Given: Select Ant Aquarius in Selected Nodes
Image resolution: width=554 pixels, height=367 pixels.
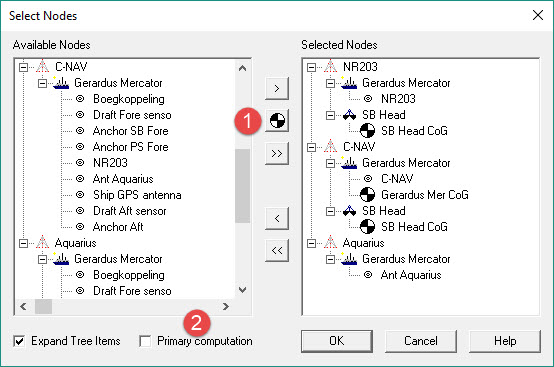Looking at the screenshot, I should [411, 275].
